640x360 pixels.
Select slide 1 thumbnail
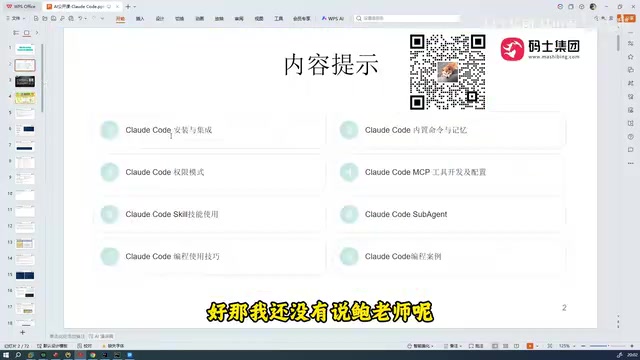click(25, 49)
